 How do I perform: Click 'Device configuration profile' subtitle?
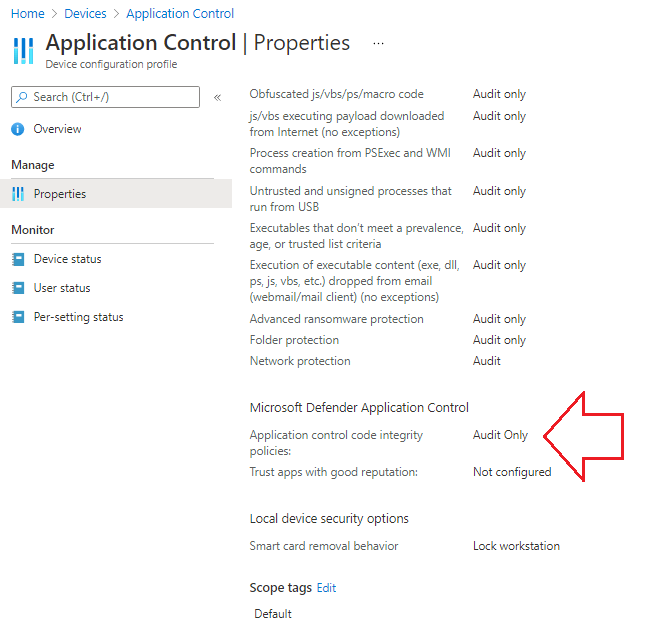(111, 64)
